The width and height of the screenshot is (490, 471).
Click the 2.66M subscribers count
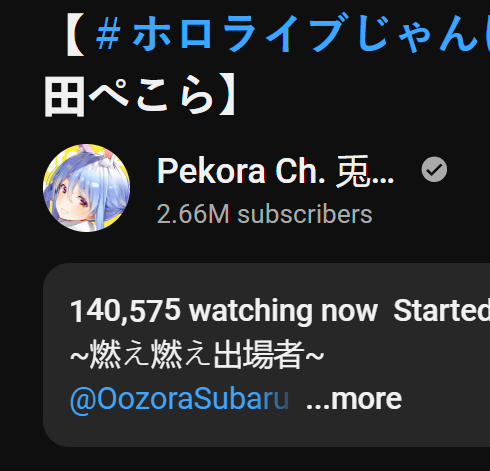pyautogui.click(x=264, y=214)
